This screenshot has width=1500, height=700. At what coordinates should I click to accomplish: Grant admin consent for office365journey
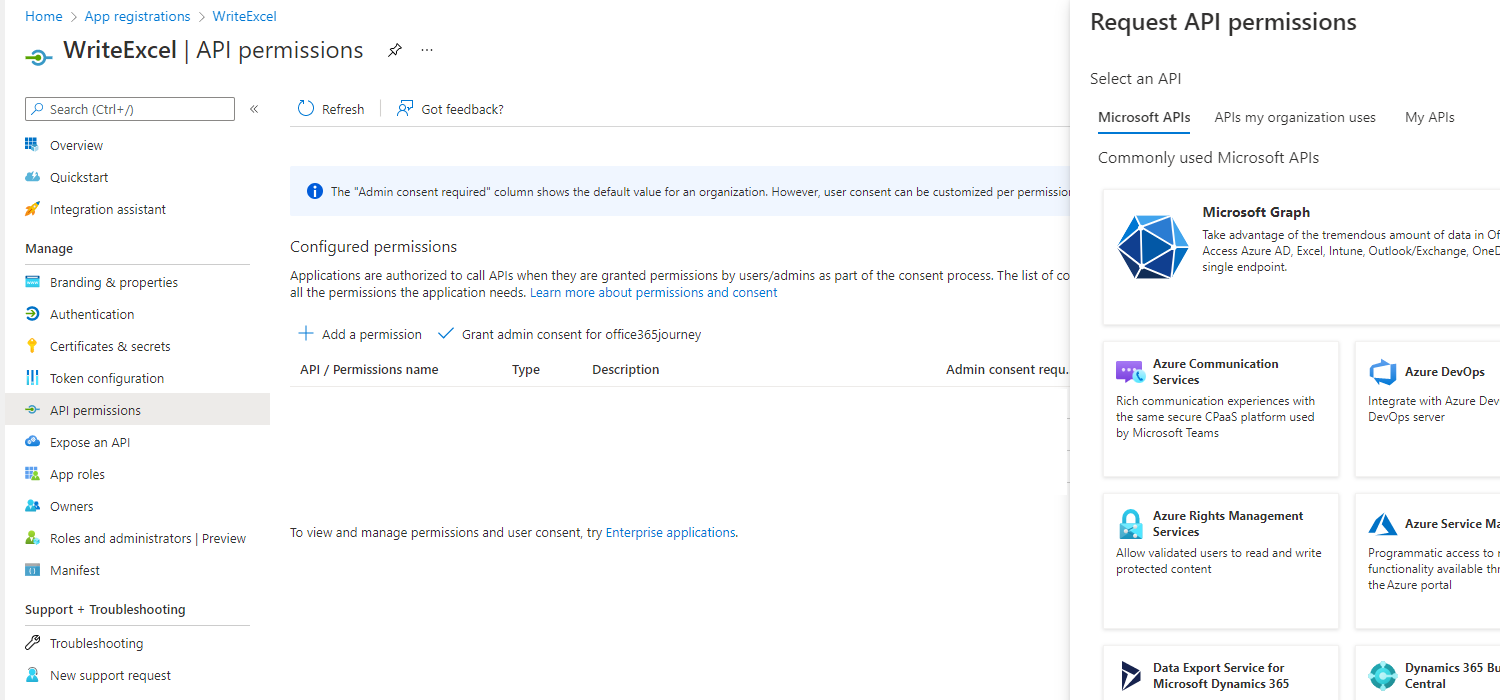click(x=570, y=334)
